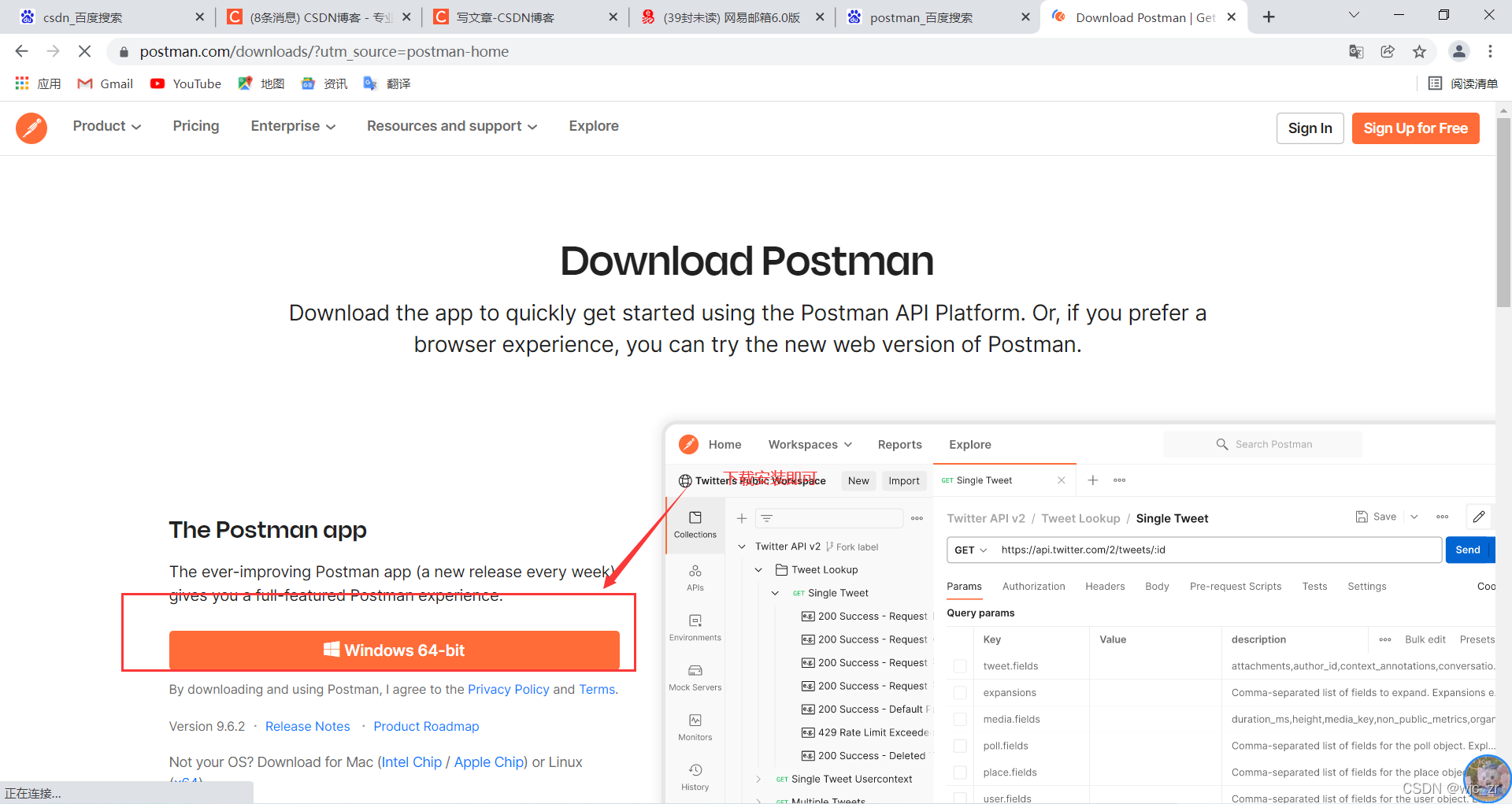Switch to the Body tab
This screenshot has width=1512, height=804.
click(1157, 586)
